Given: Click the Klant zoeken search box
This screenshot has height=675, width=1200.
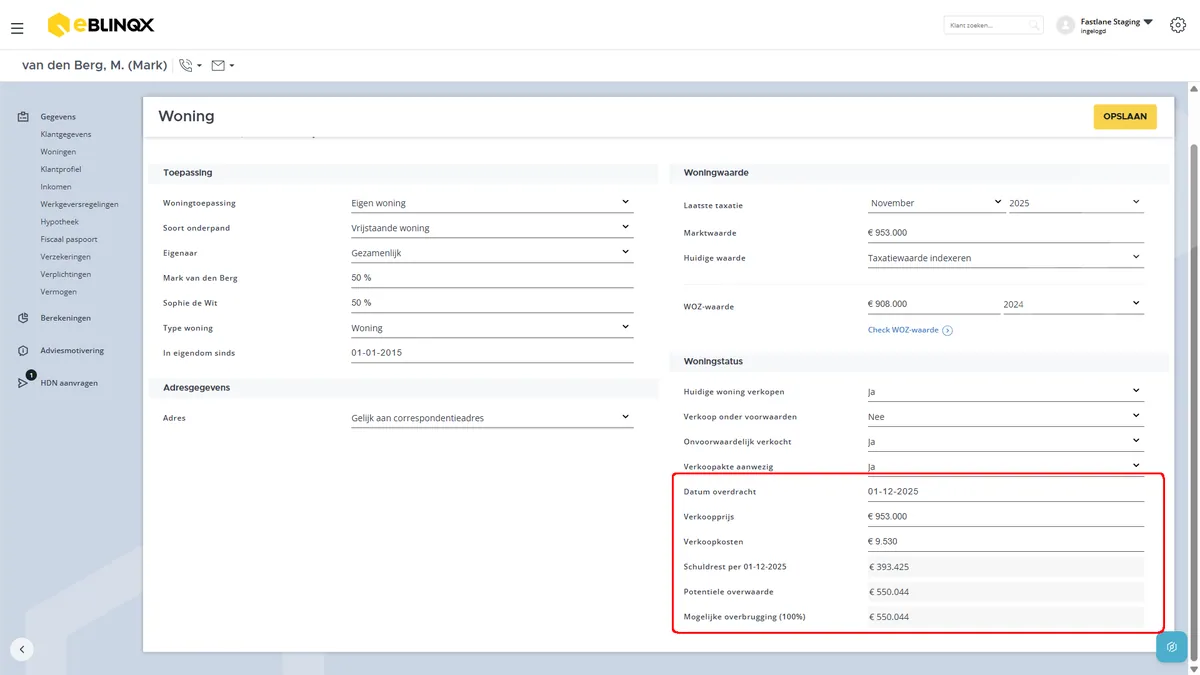Looking at the screenshot, I should click(x=993, y=25).
